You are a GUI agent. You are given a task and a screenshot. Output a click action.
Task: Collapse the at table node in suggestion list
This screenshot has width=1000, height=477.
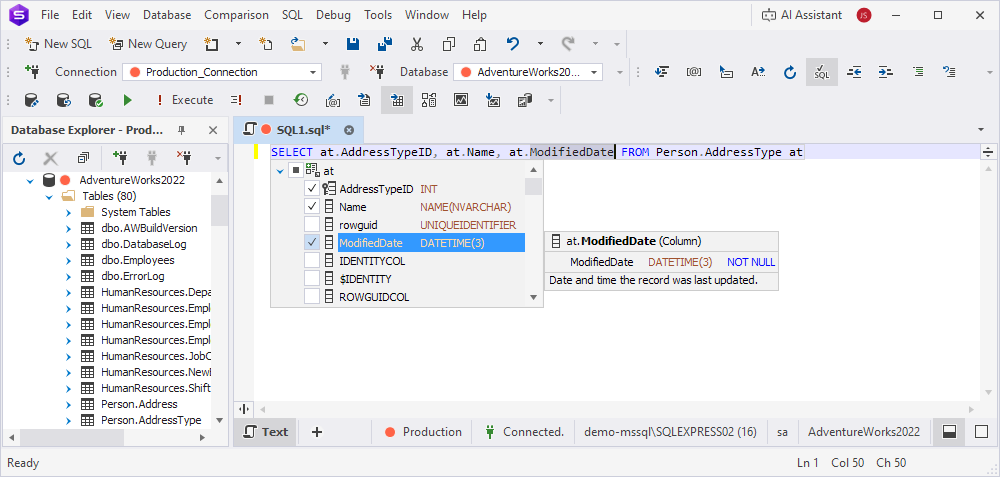279,171
